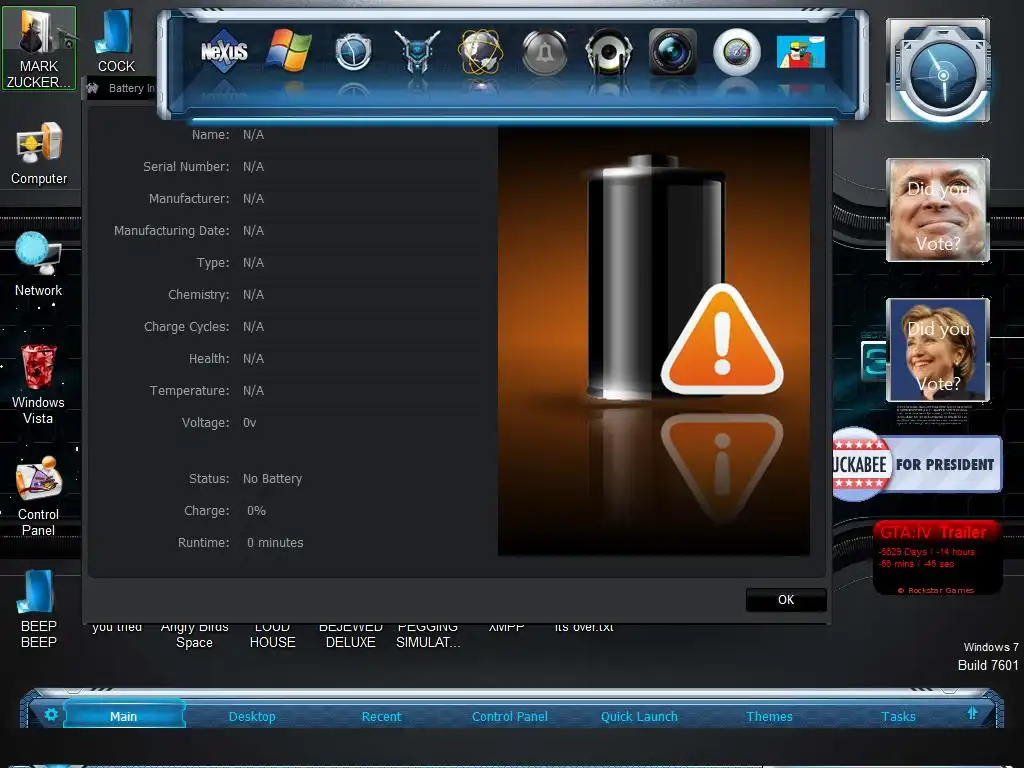Click OK in the battery information dialog
The height and width of the screenshot is (768, 1024).
point(786,600)
